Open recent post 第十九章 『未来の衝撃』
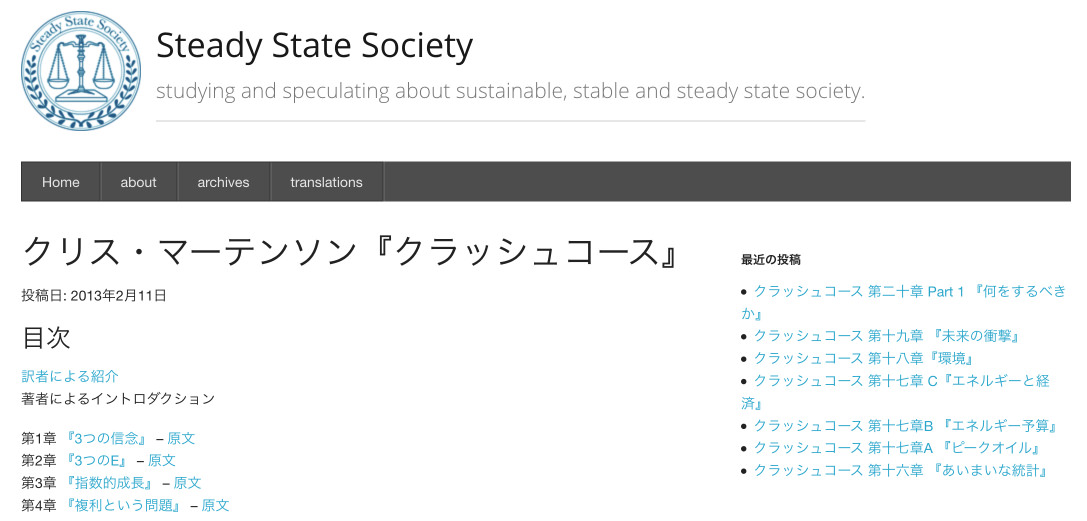Image resolution: width=1087 pixels, height=521 pixels. tap(889, 336)
